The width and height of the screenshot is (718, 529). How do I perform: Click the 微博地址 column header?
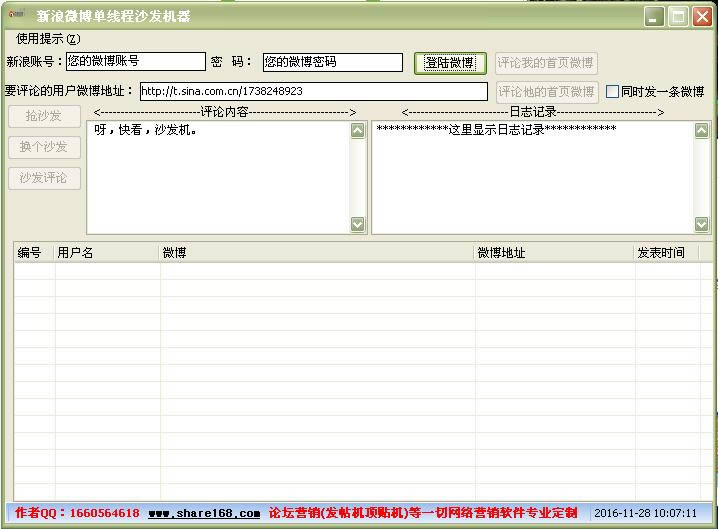coord(554,253)
